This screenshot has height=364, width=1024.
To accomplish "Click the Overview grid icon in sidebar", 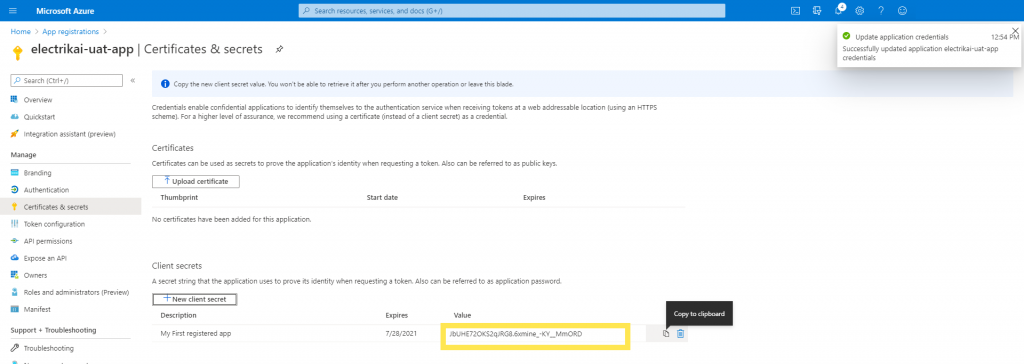I will pos(14,100).
